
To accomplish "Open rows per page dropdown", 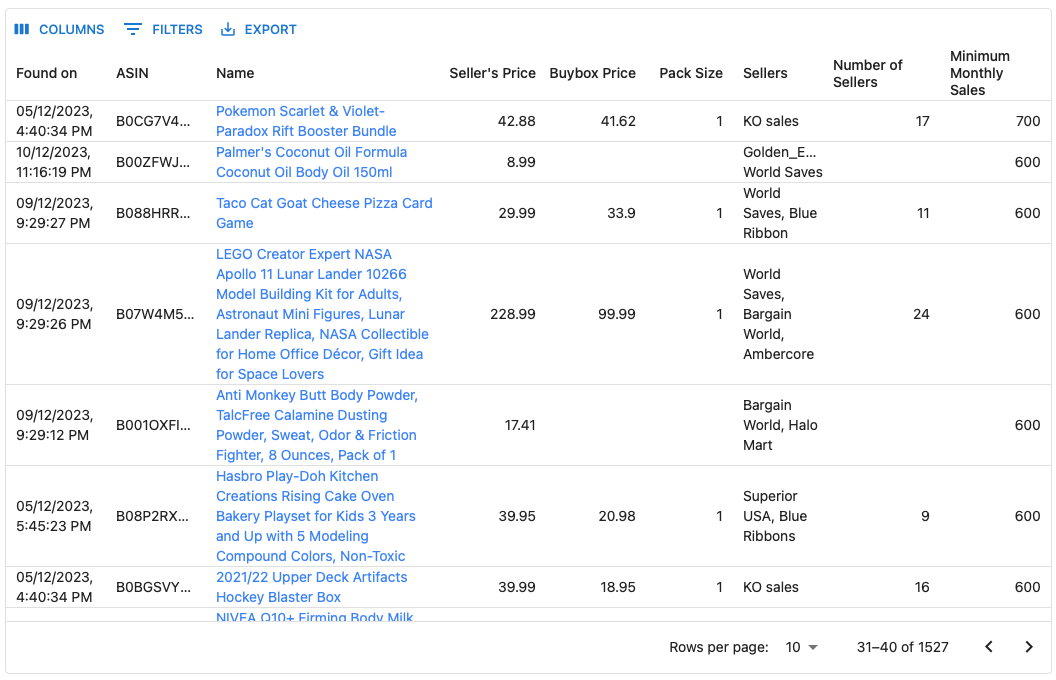I will 801,647.
